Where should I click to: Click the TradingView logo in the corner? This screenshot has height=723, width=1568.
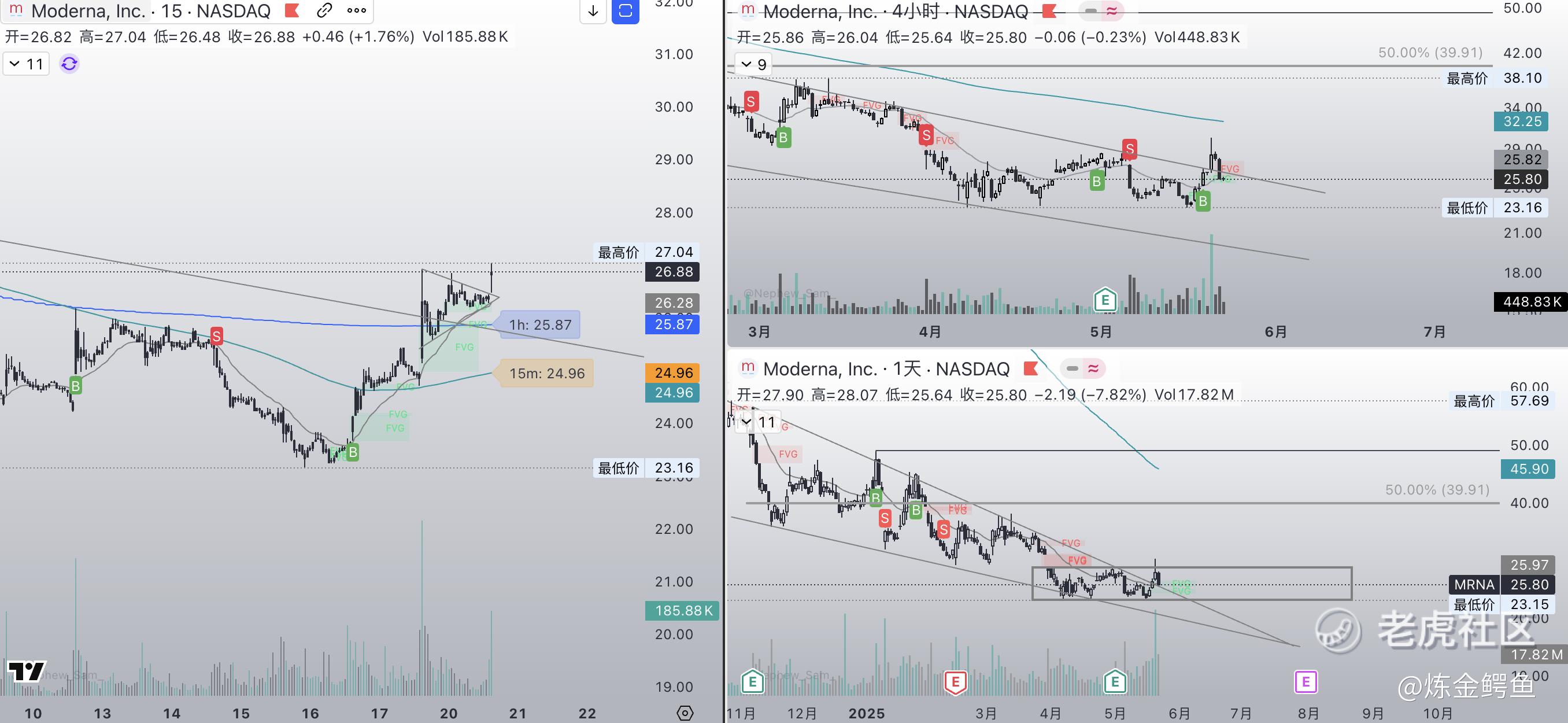[x=27, y=671]
